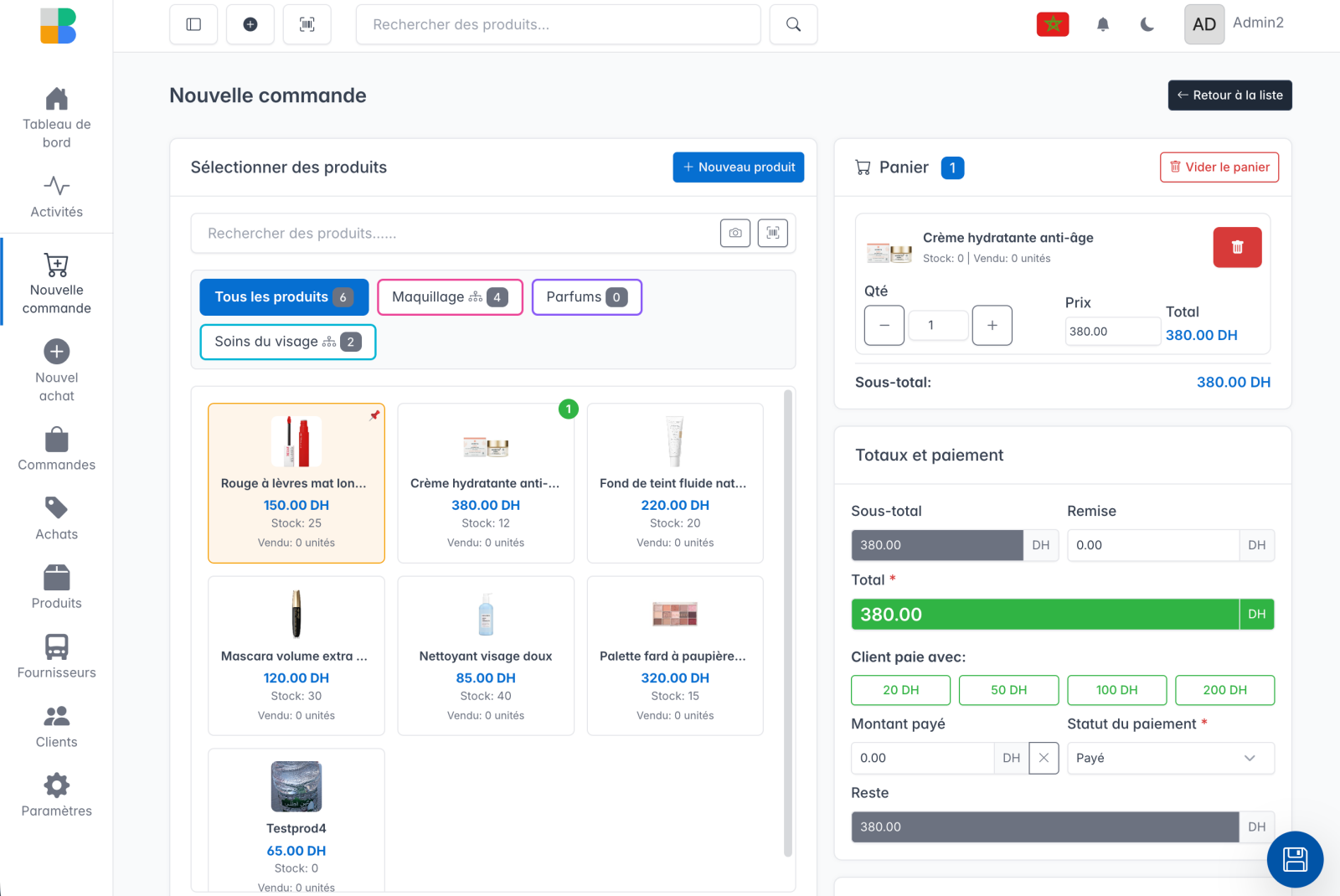Click the search magnifier icon
The width and height of the screenshot is (1340, 896).
coord(793,24)
